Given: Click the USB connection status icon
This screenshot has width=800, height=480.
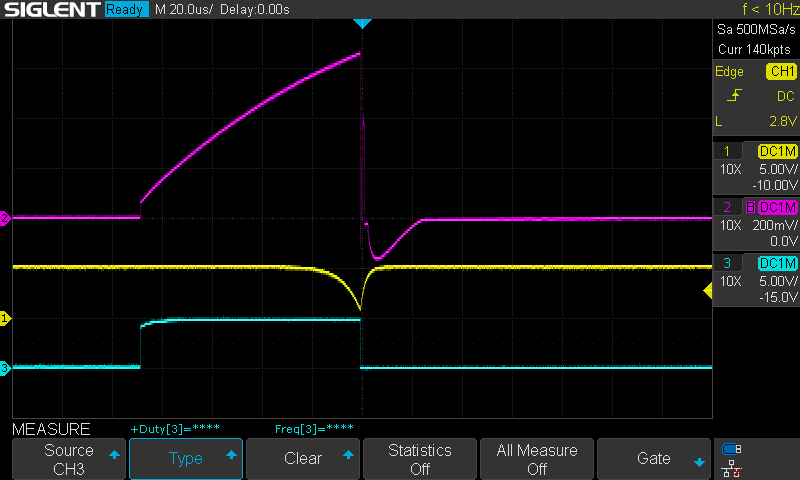Looking at the screenshot, I should (x=731, y=449).
